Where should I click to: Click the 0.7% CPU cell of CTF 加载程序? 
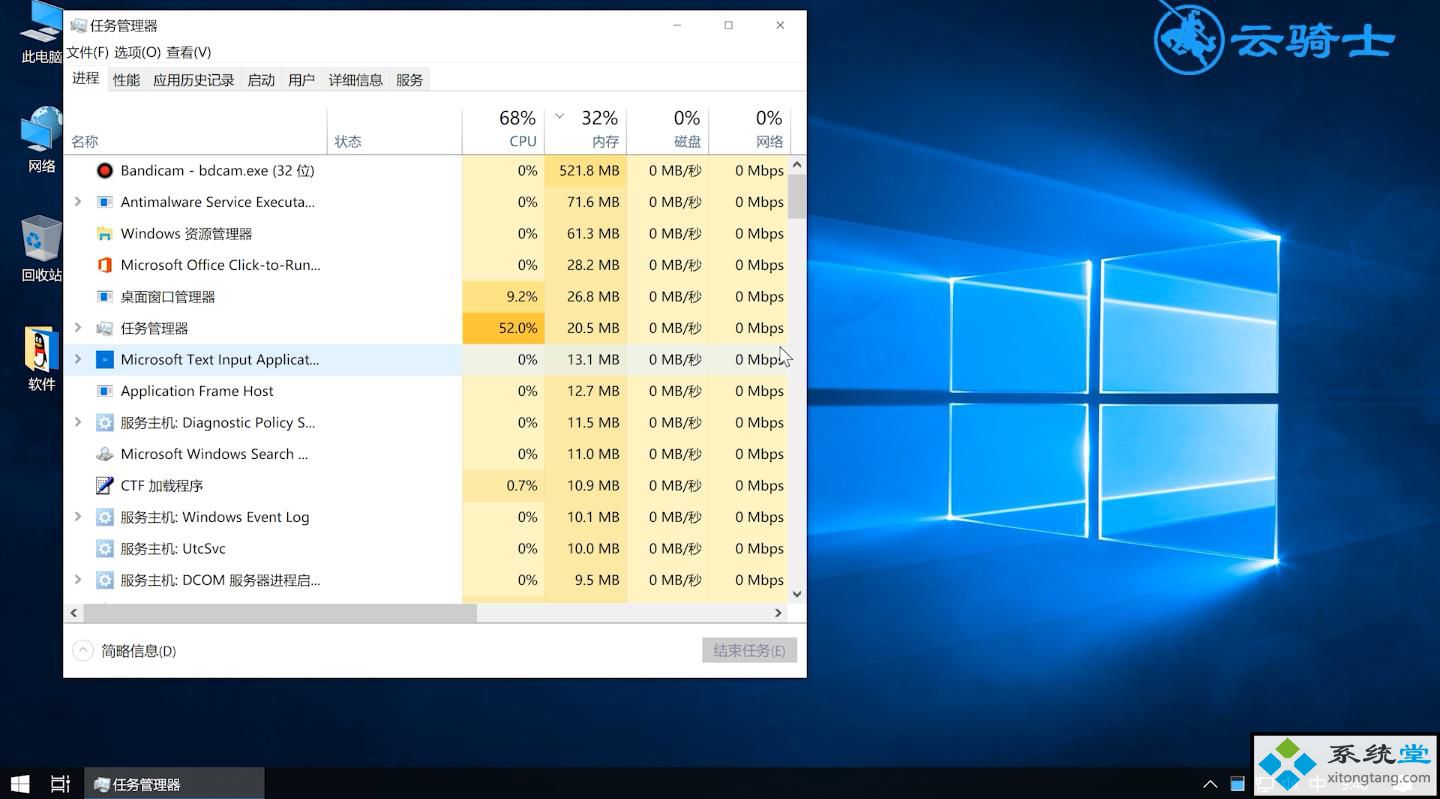coord(503,486)
